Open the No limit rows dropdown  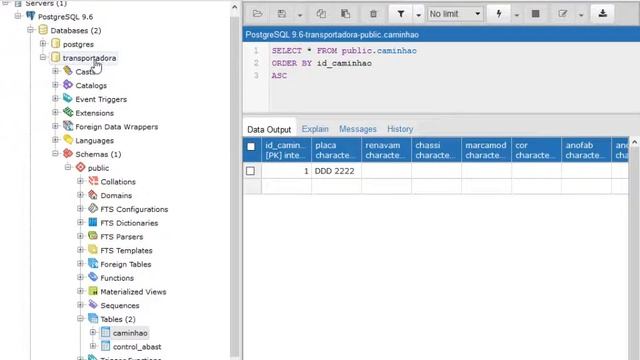[455, 14]
